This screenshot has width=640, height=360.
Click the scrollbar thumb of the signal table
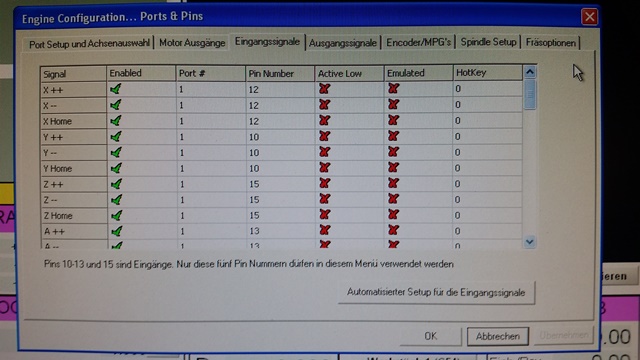pyautogui.click(x=530, y=95)
